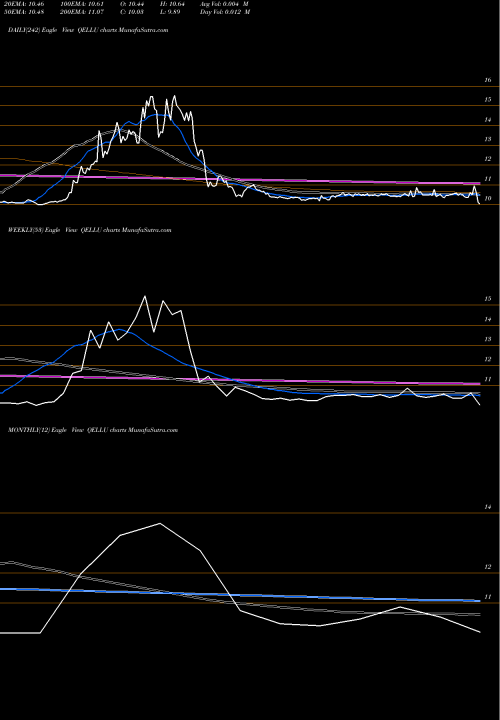Select the open price 'O: 10.44' text
This screenshot has height=720, width=500.
click(133, 4)
